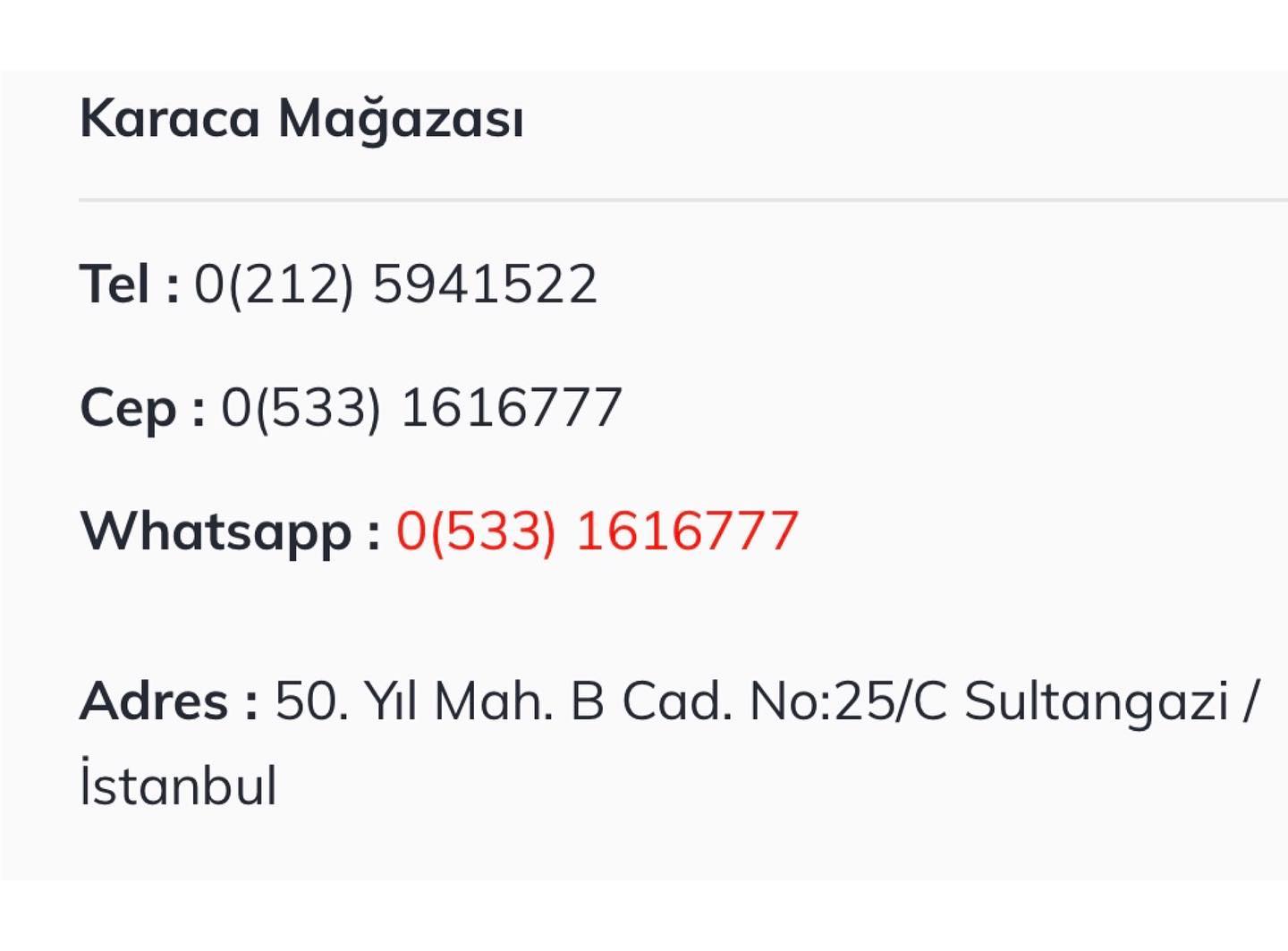Select the black Cep mobile number

421,407
